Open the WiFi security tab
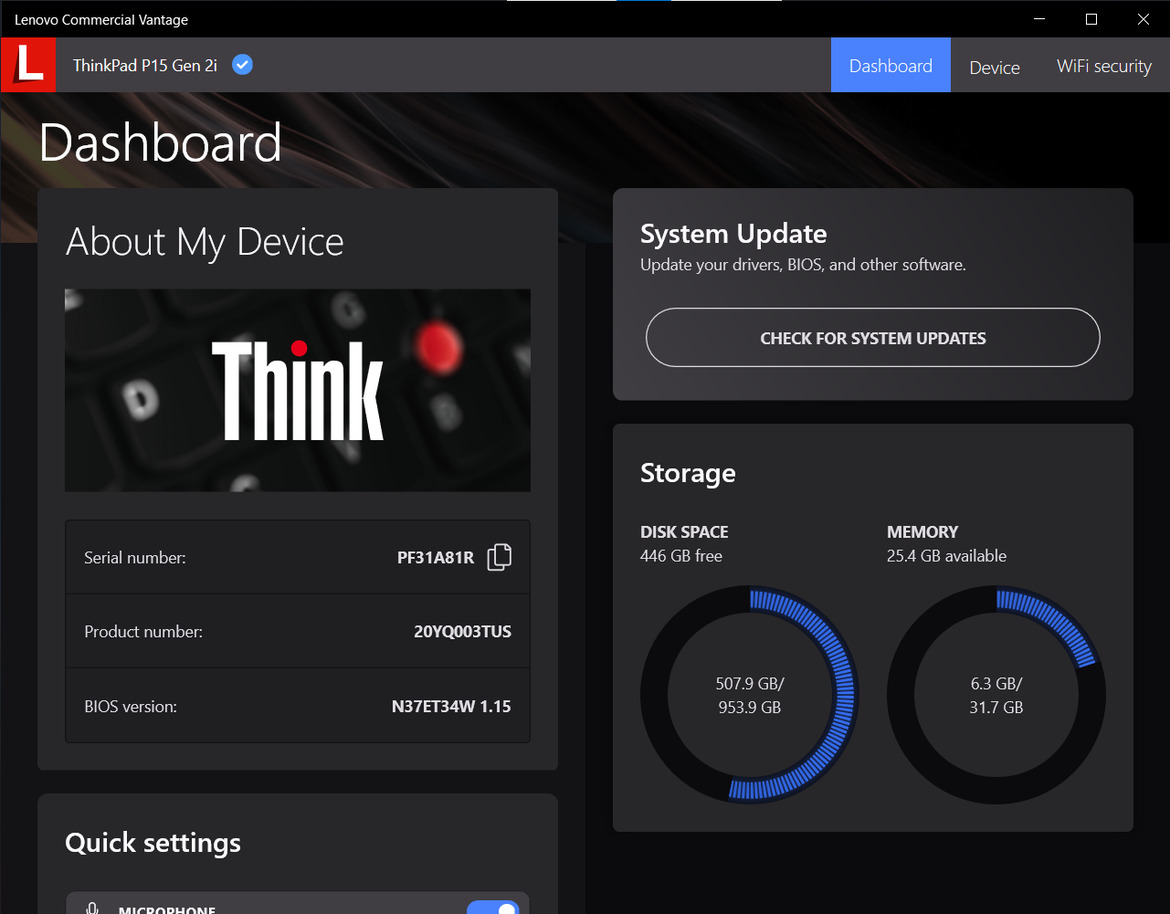 [x=1104, y=66]
